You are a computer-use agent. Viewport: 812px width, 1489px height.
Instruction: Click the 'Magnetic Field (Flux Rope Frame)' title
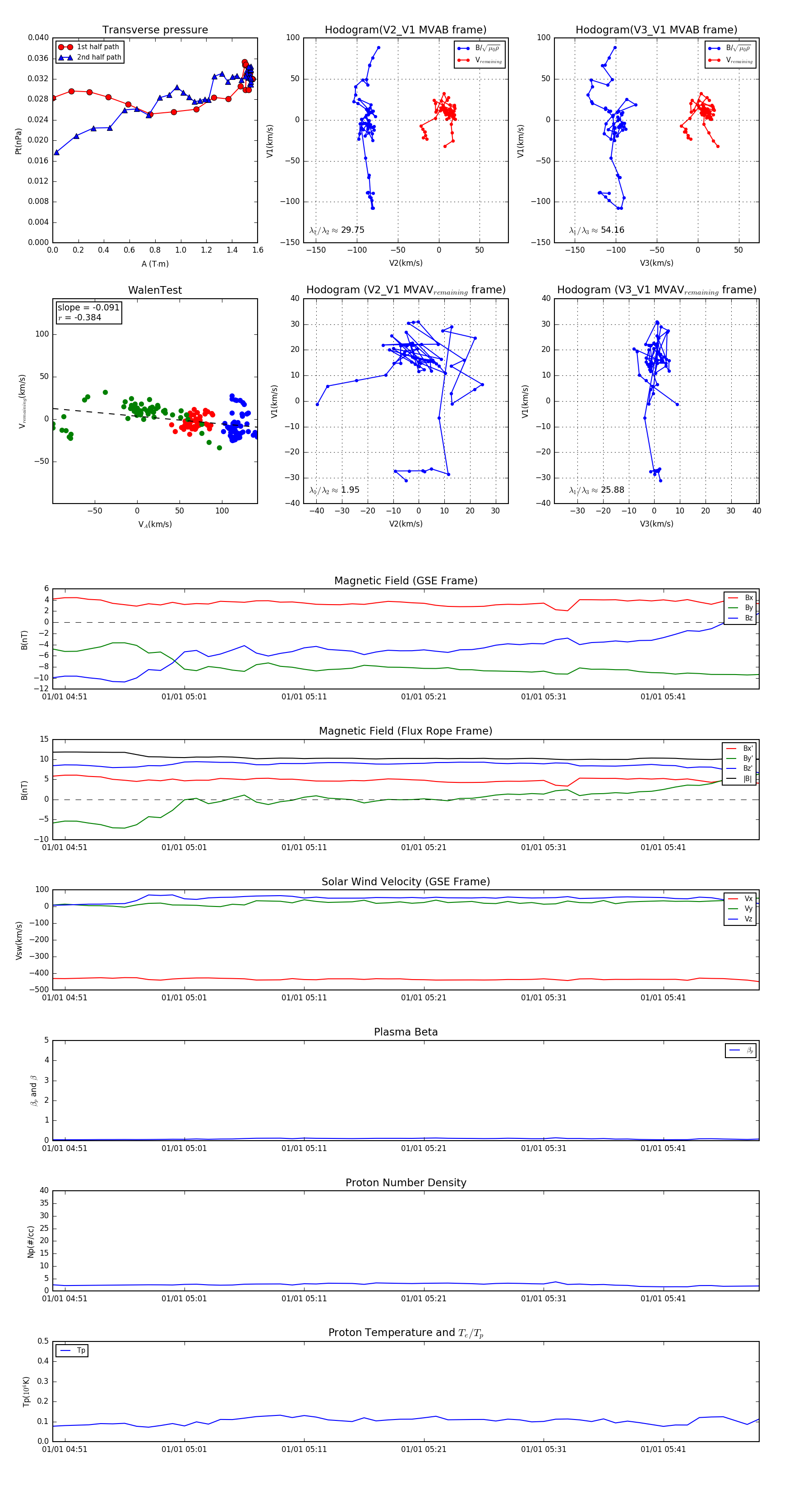click(x=406, y=731)
